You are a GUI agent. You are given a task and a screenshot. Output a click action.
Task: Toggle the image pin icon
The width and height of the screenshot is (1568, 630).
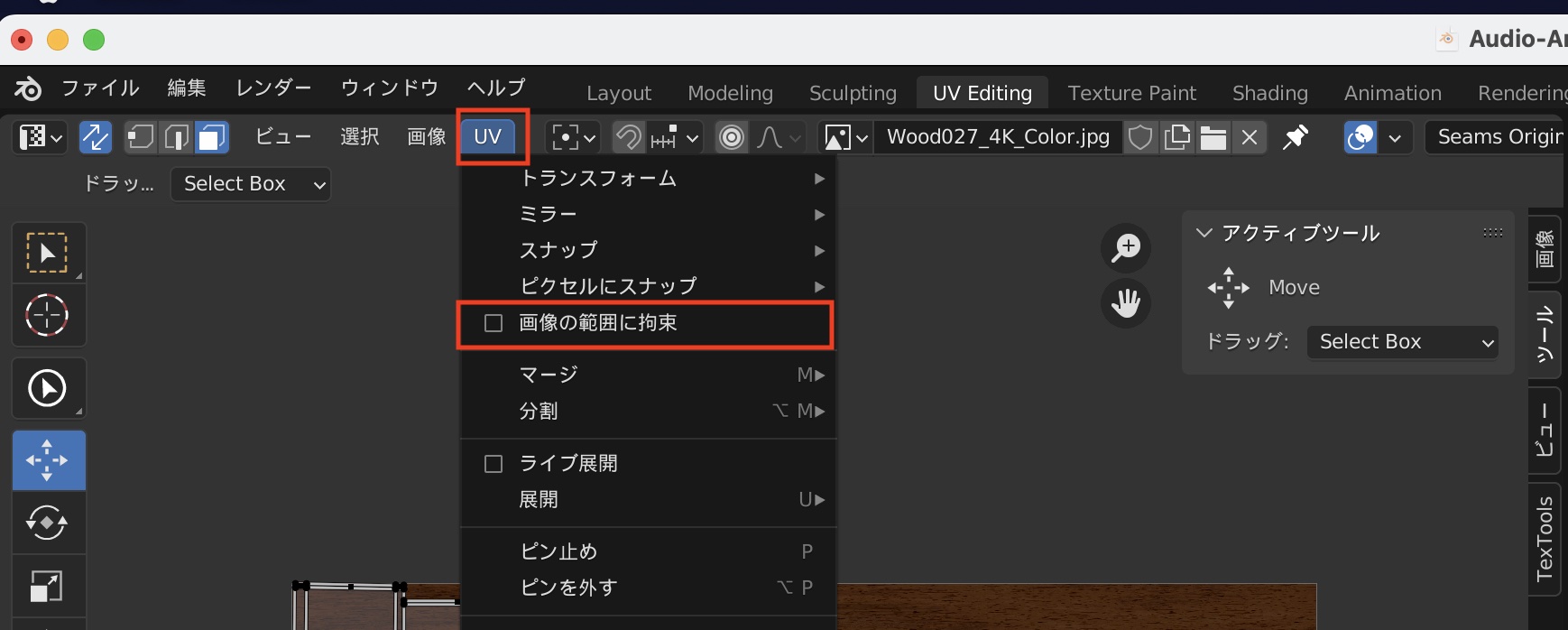coord(1296,137)
